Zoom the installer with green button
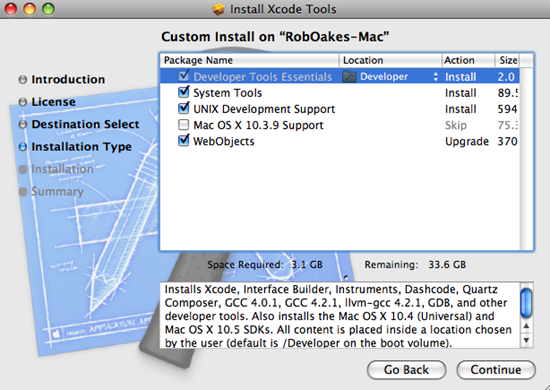The image size is (550, 390). [48, 9]
